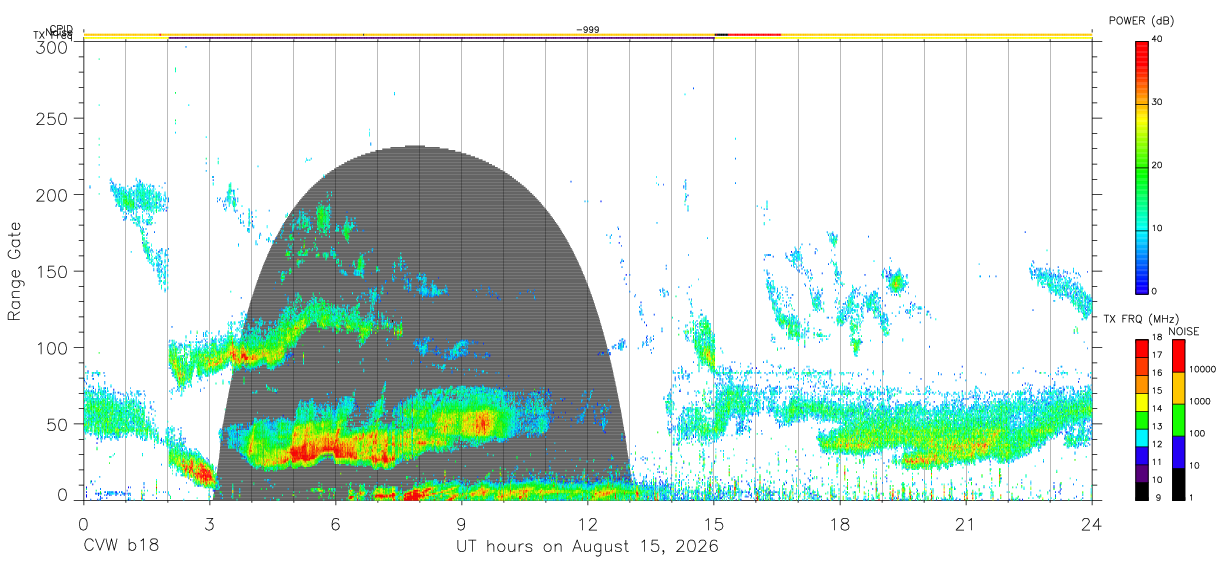
Task: Click the 1000 label on NOISE scale
Action: (x=1200, y=402)
